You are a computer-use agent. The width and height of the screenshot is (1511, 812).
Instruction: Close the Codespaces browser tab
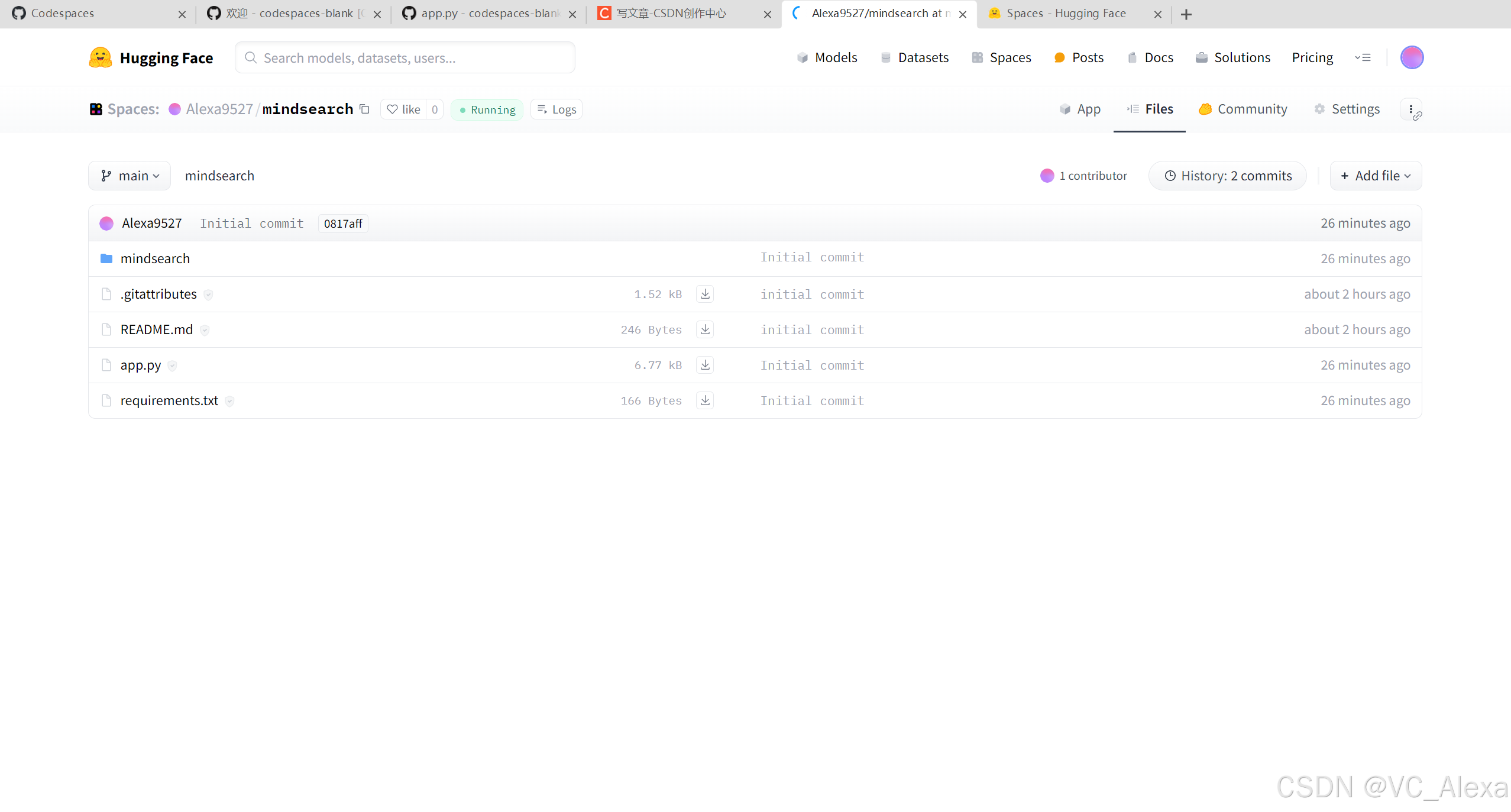(182, 14)
